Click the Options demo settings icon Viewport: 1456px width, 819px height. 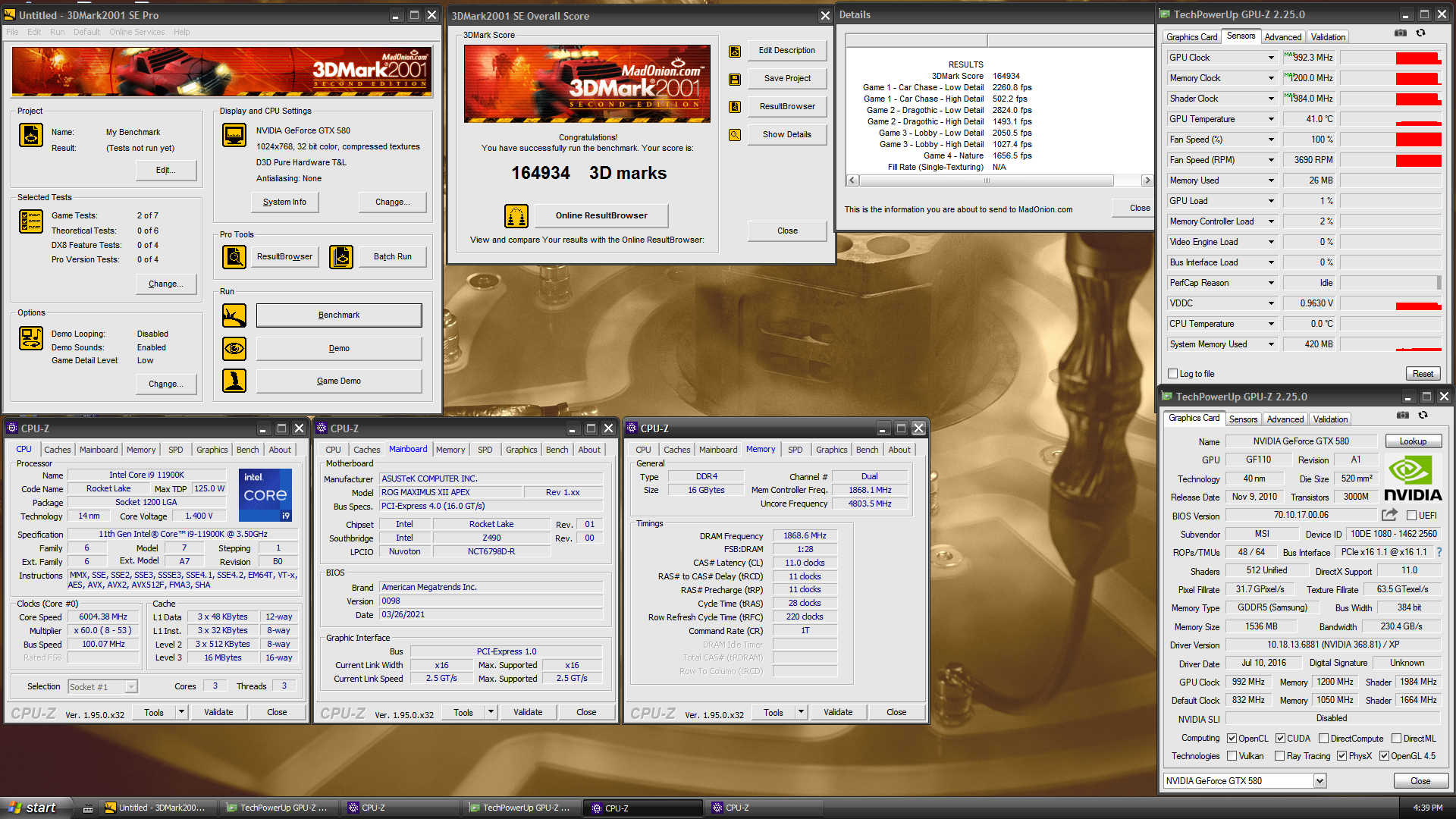[31, 338]
